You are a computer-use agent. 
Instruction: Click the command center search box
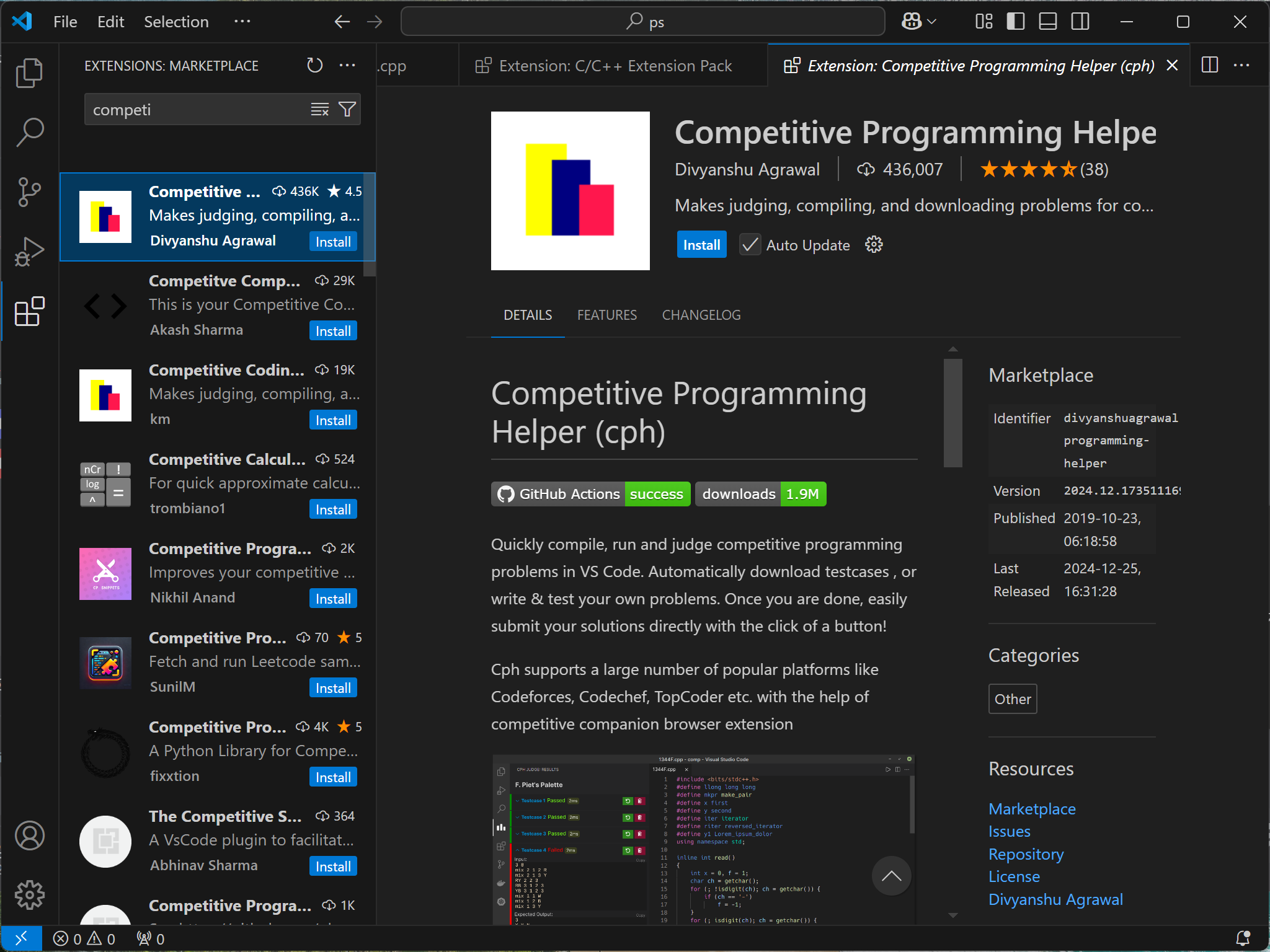coord(643,22)
